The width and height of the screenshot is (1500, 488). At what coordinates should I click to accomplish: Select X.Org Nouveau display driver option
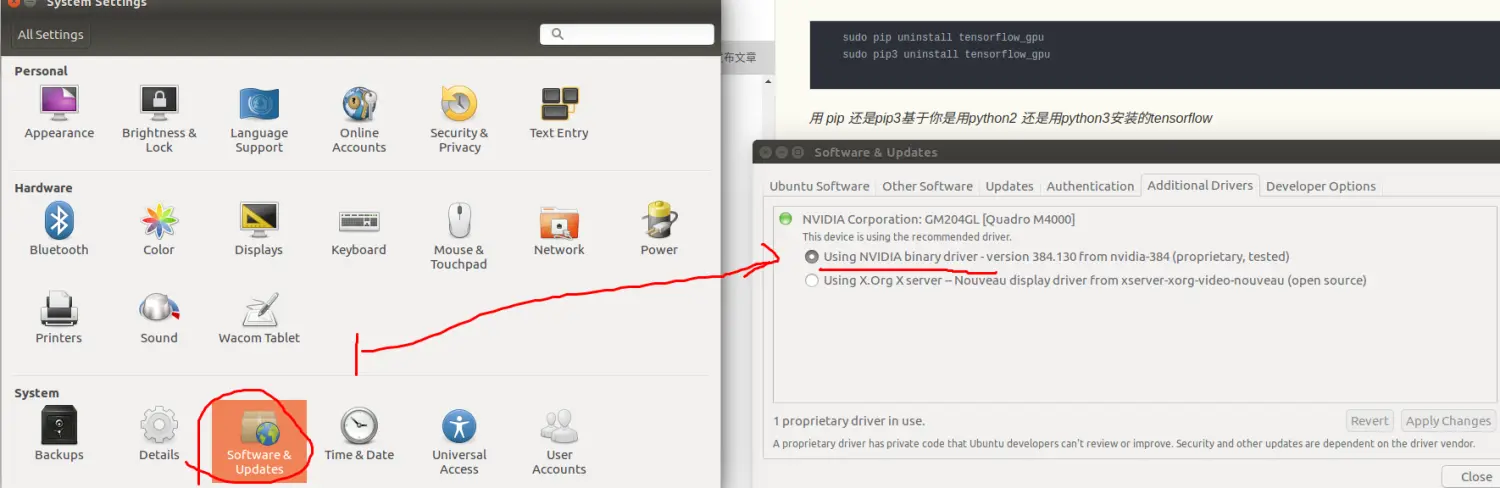(x=1085, y=281)
